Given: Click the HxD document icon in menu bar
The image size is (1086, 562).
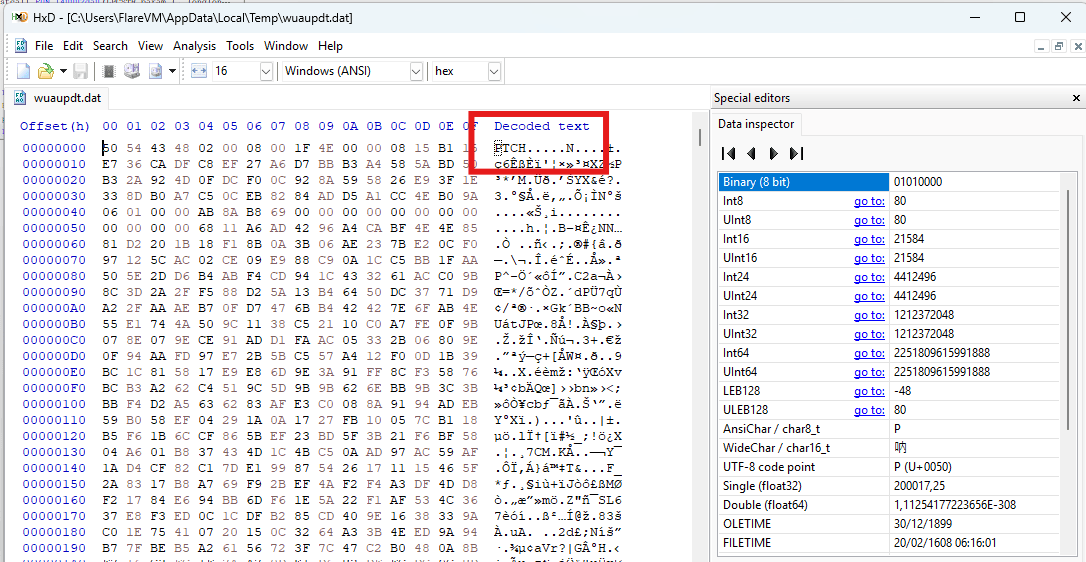Looking at the screenshot, I should click(x=21, y=46).
